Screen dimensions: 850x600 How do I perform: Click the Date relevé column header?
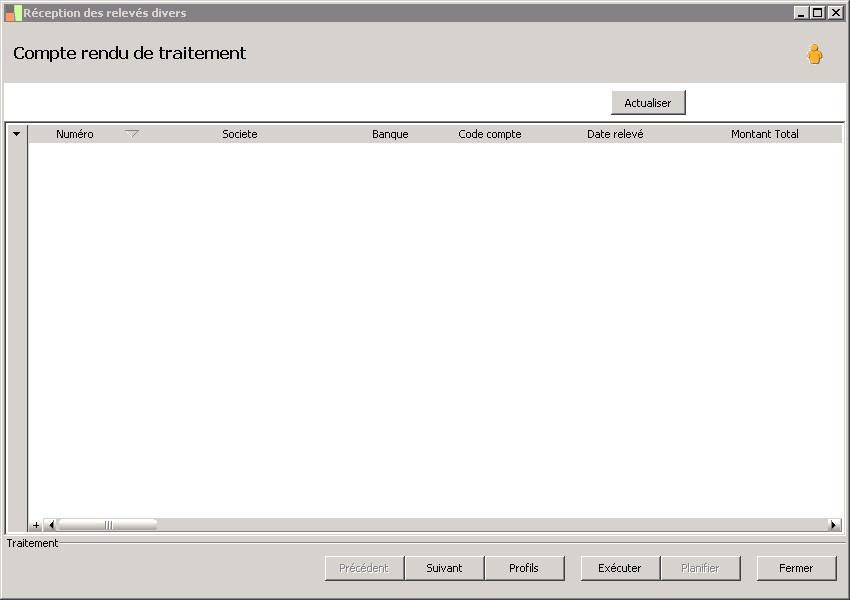615,134
